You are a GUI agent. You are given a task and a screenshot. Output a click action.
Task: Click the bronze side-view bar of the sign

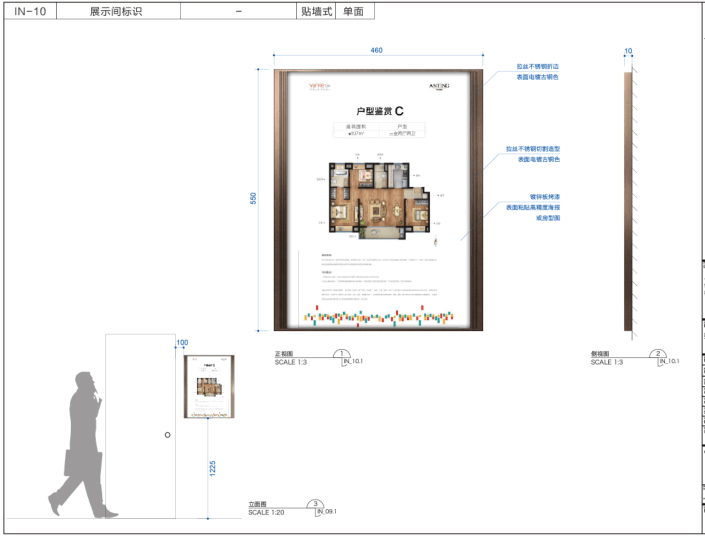point(628,201)
